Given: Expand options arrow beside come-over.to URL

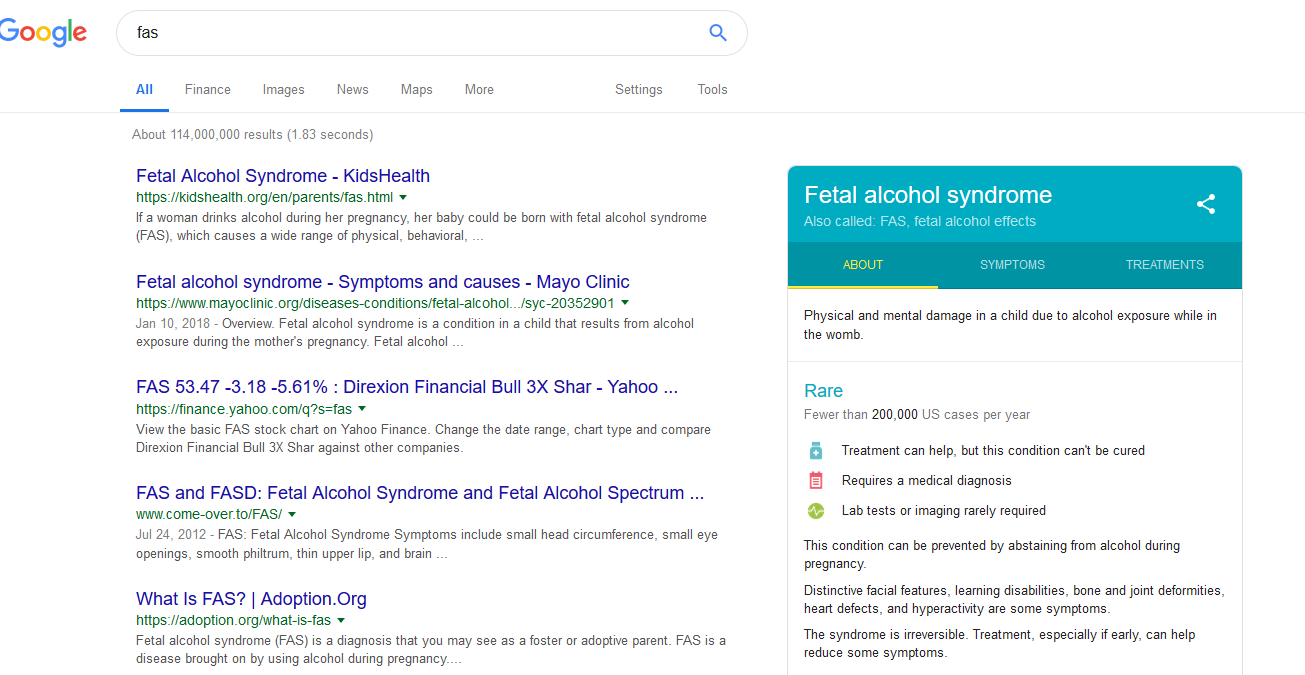Looking at the screenshot, I should (x=292, y=514).
